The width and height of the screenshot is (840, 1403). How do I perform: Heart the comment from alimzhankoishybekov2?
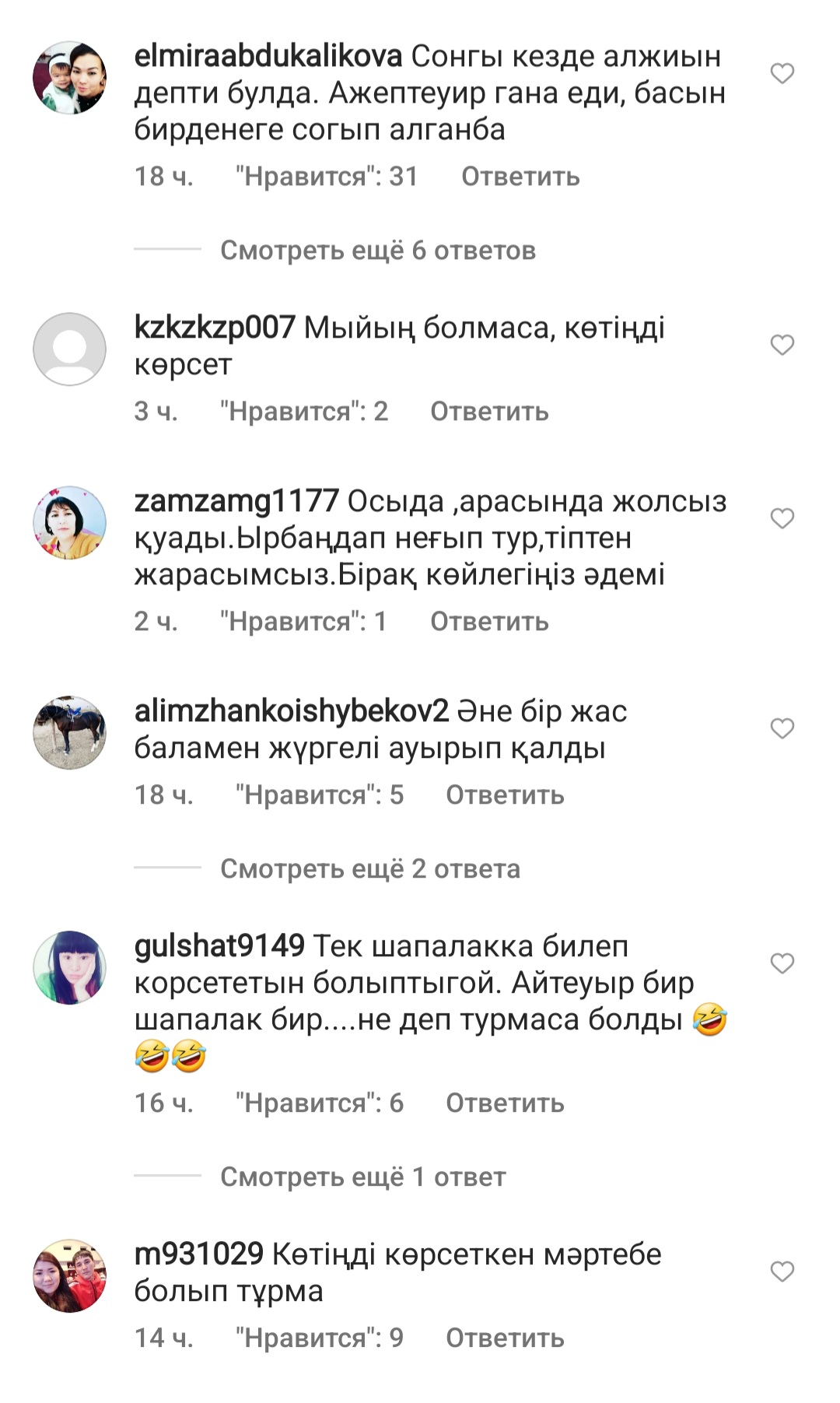coord(782,728)
